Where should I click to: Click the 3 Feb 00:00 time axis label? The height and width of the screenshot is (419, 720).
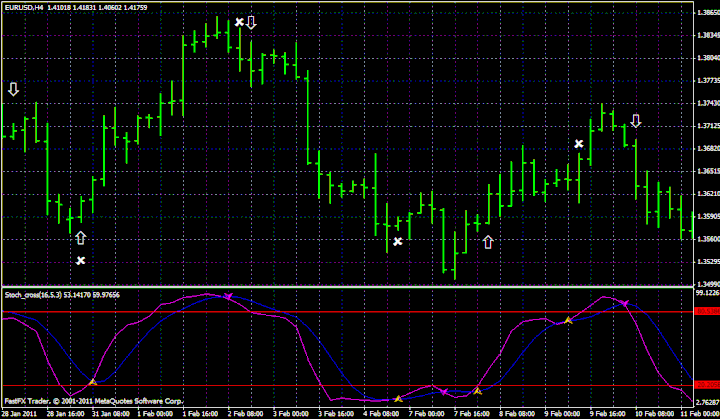click(x=291, y=413)
